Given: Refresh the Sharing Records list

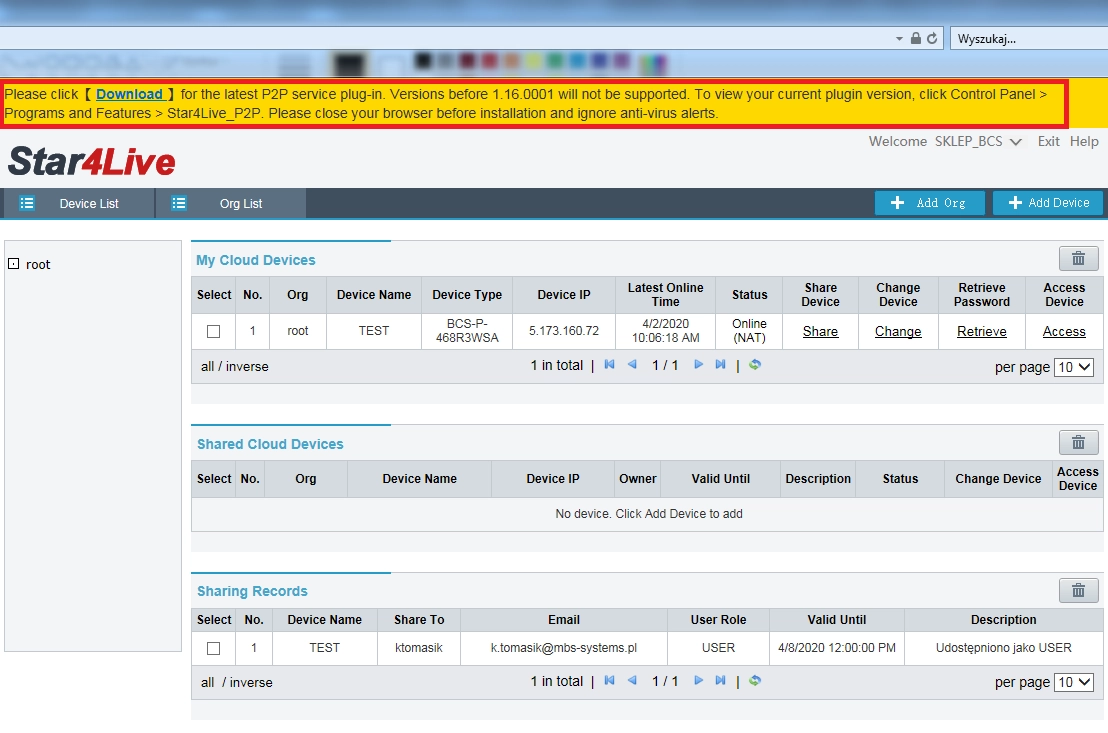Looking at the screenshot, I should 755,681.
